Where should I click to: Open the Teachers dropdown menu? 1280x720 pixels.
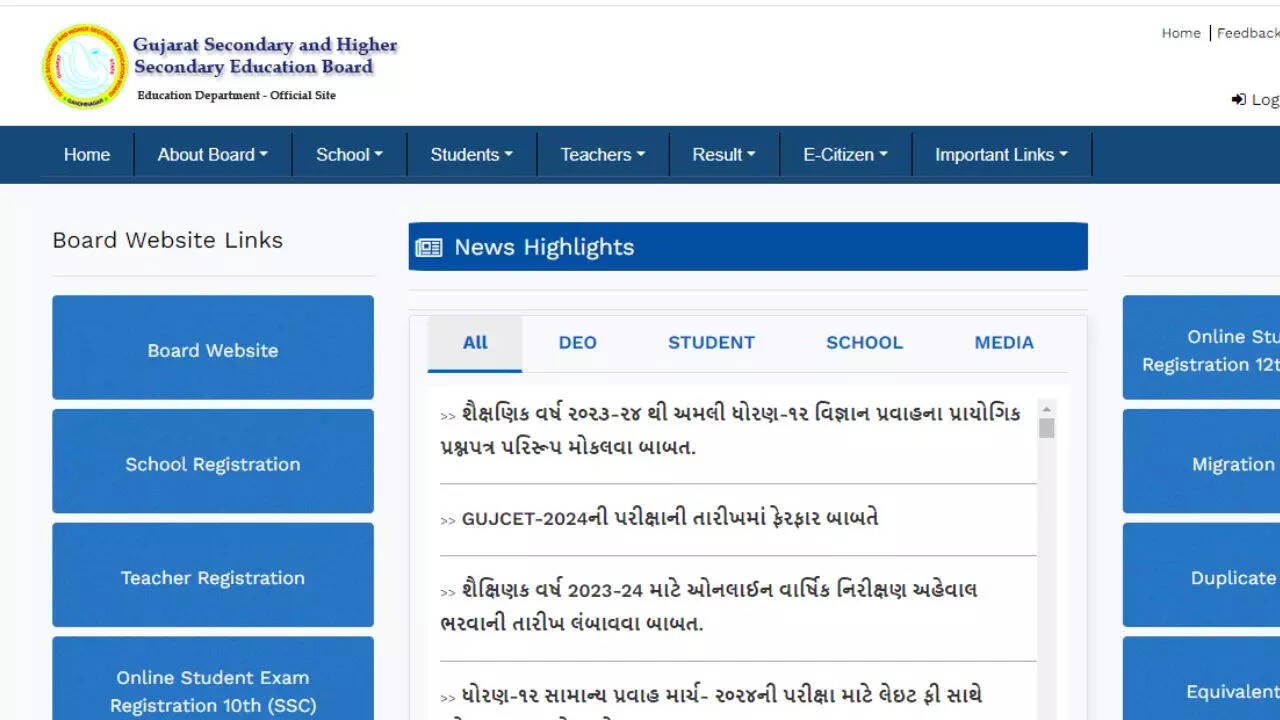point(602,155)
